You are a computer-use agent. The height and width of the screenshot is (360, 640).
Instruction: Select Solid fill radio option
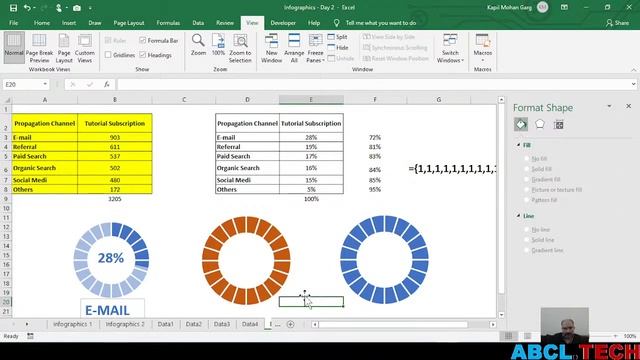tap(527, 169)
